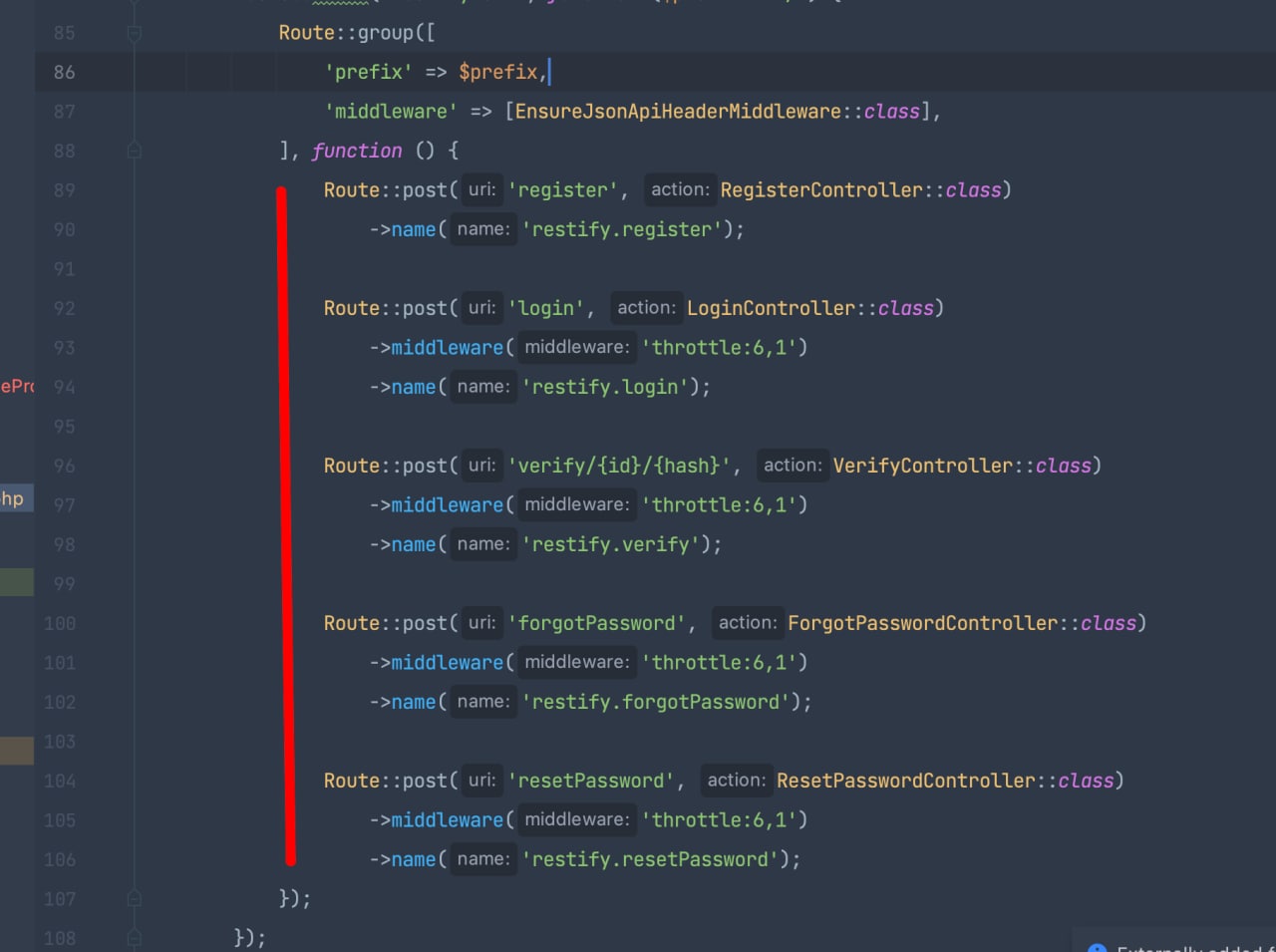This screenshot has height=952, width=1276.
Task: Click the name method call on line 90
Action: tap(413, 229)
